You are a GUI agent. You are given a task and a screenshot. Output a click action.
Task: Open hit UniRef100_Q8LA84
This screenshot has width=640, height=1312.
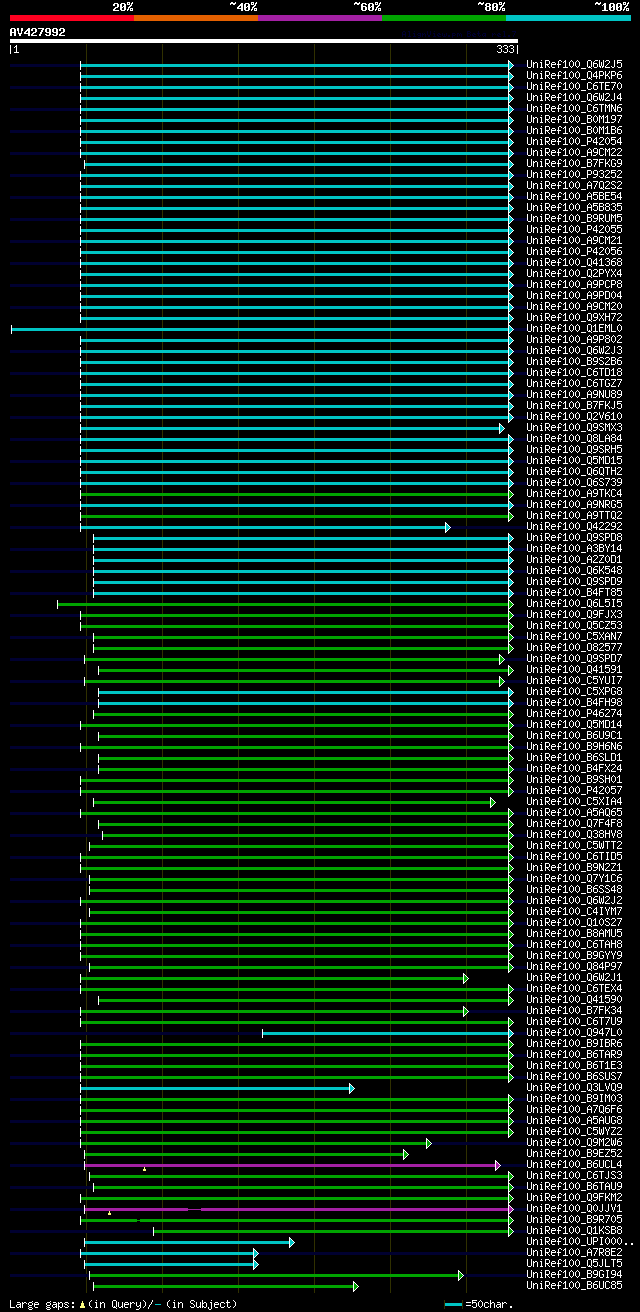pos(574,438)
